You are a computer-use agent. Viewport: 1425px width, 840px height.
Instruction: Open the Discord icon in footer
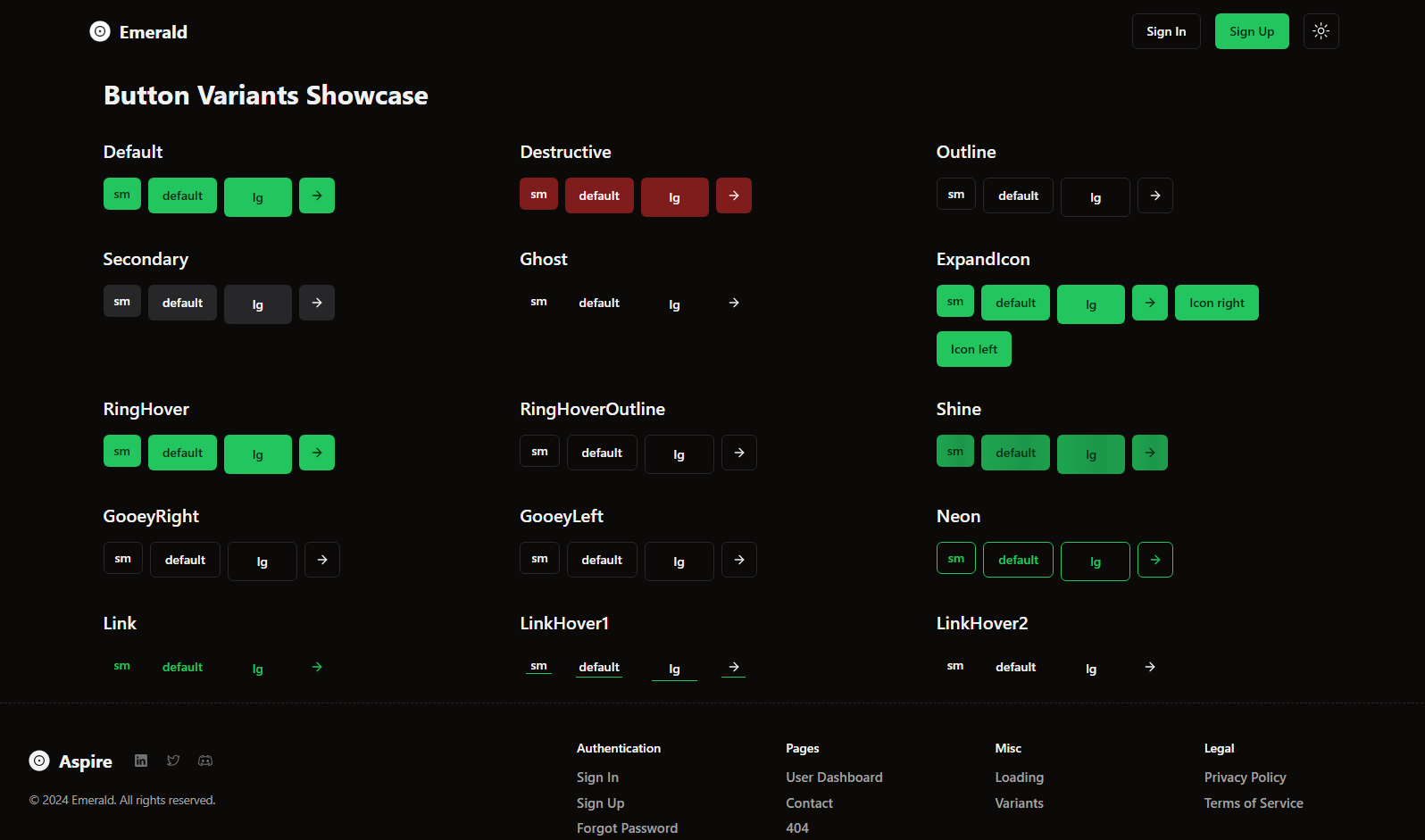(205, 761)
